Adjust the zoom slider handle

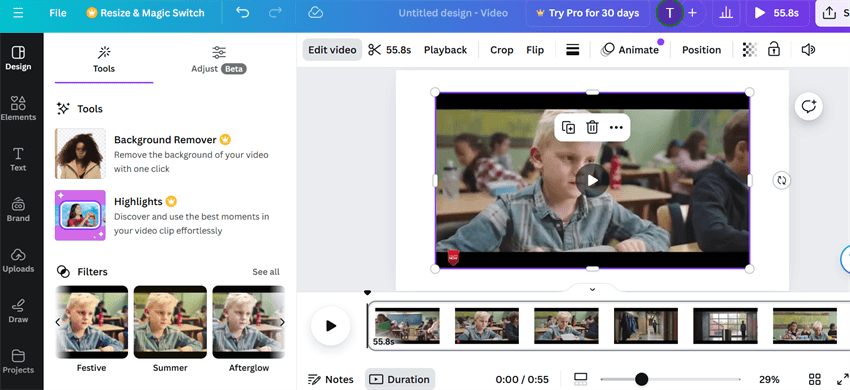(641, 379)
